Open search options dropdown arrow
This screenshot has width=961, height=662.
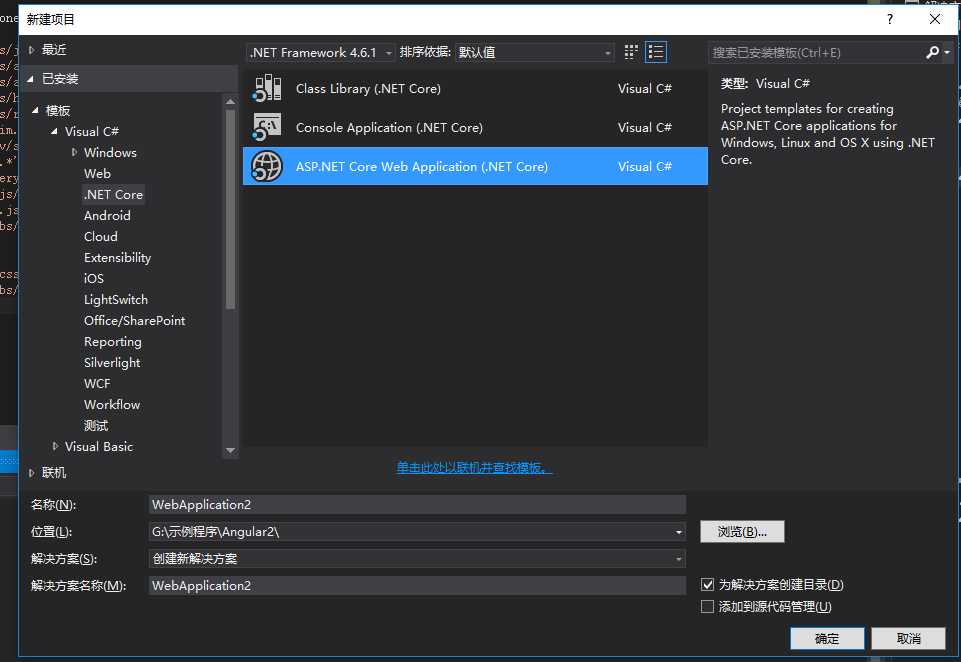pyautogui.click(x=948, y=53)
